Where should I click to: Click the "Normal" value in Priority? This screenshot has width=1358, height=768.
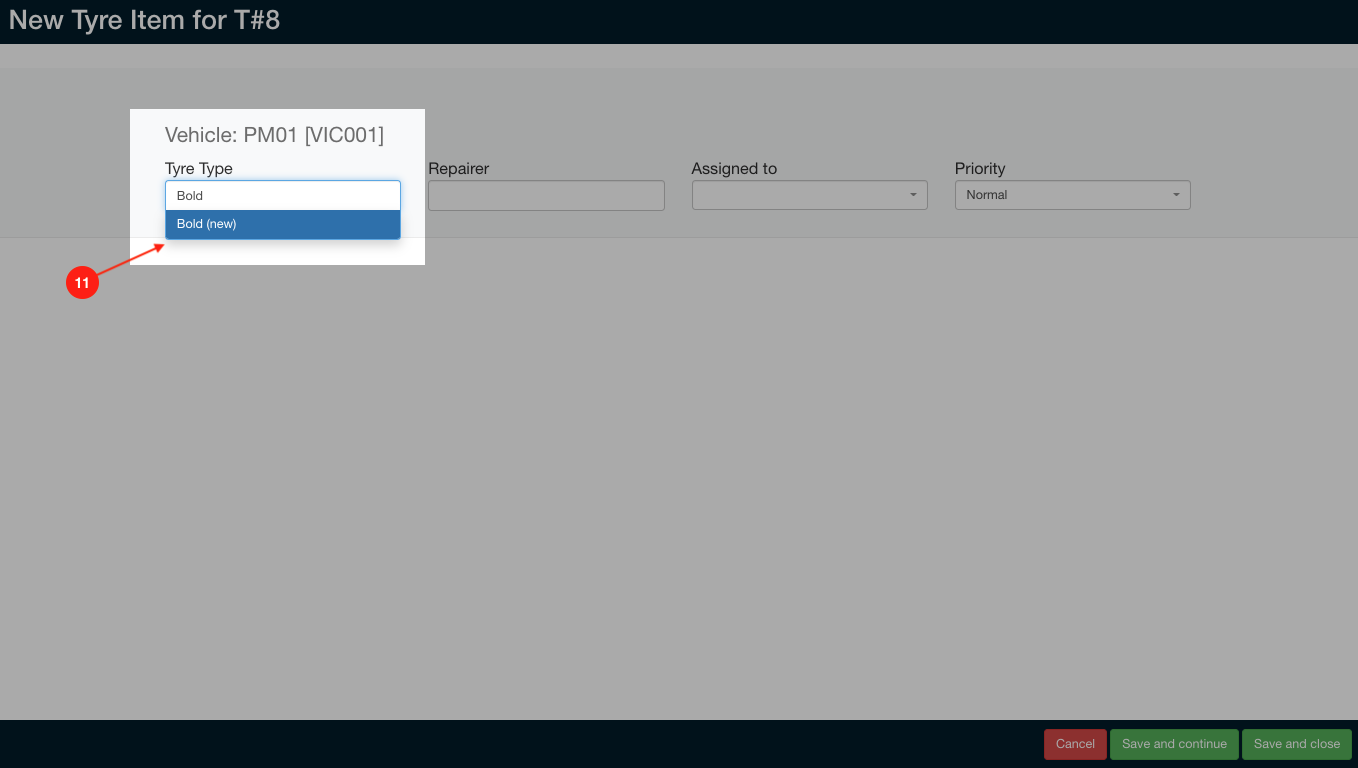pyautogui.click(x=987, y=195)
